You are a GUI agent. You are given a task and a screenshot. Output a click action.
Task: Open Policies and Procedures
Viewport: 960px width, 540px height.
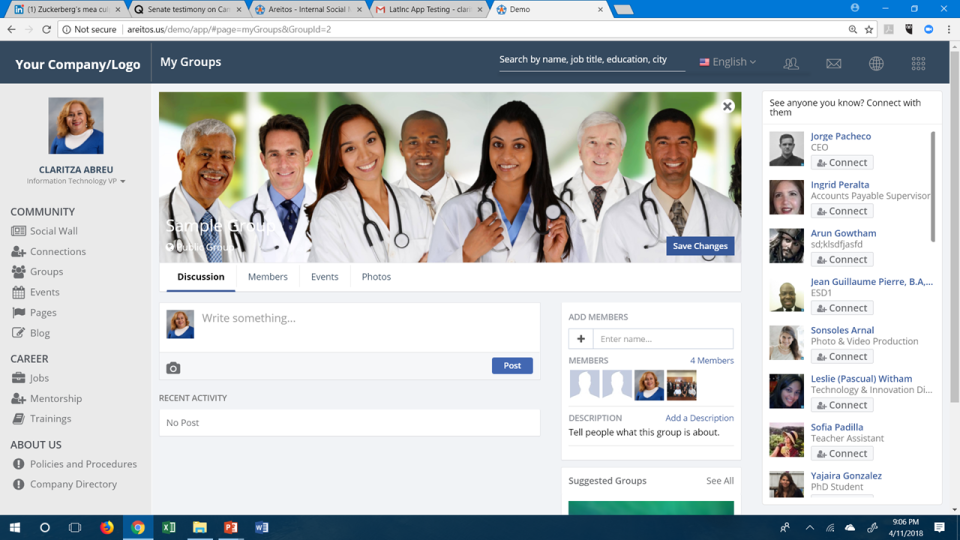click(74, 464)
